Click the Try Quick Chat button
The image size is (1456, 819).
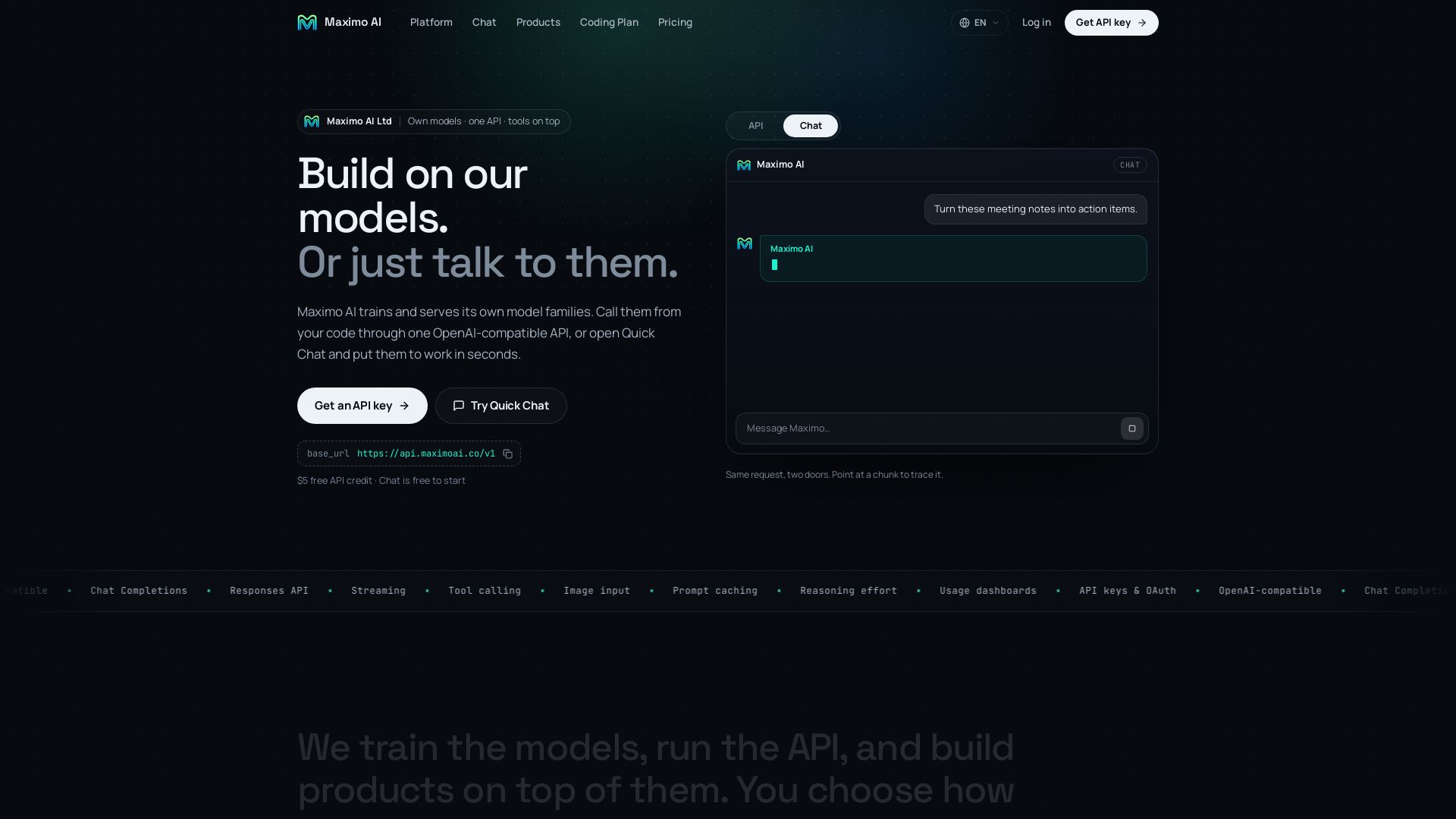[500, 406]
